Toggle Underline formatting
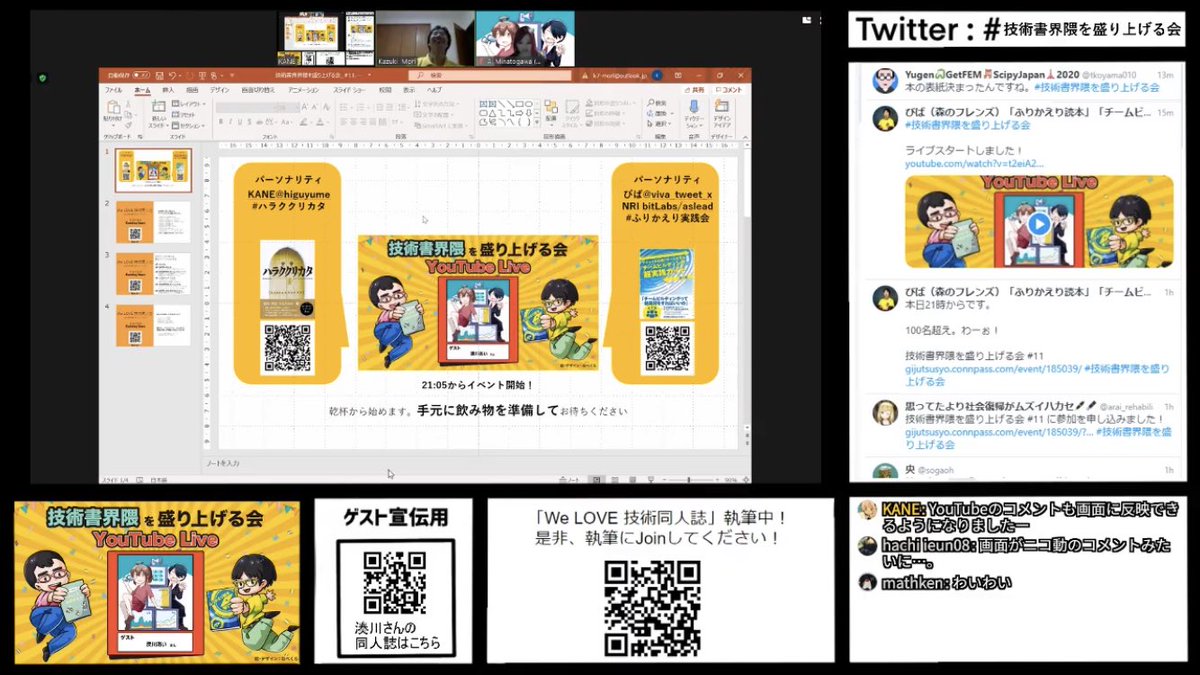Viewport: 1200px width, 675px height. pos(240,122)
